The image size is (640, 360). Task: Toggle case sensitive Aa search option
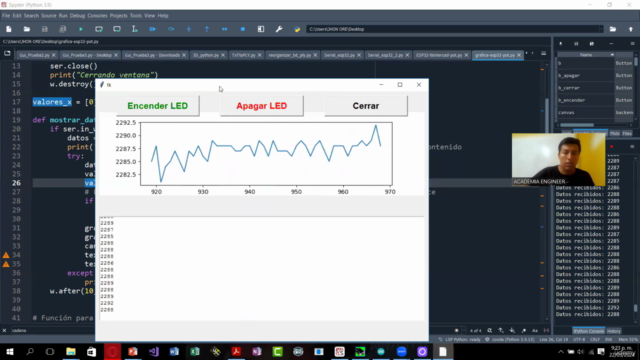[535, 331]
